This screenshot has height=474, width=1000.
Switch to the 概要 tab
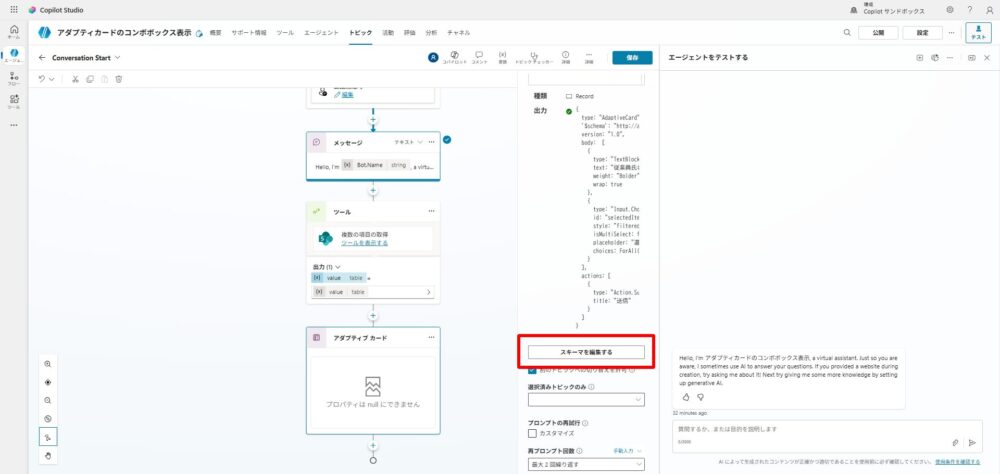(216, 33)
